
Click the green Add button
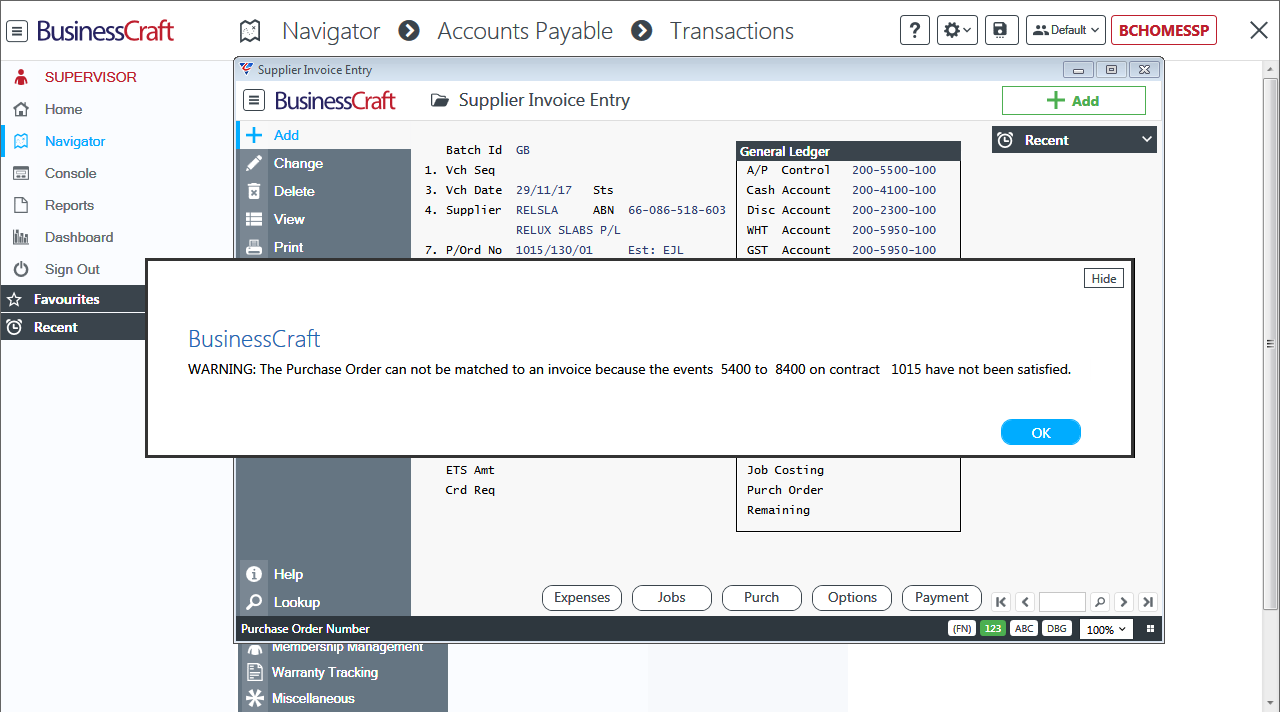[x=1074, y=100]
